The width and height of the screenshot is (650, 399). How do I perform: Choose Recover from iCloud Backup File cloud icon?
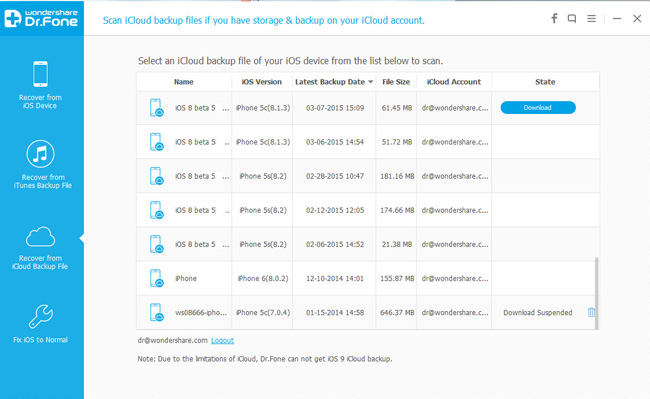pos(40,237)
